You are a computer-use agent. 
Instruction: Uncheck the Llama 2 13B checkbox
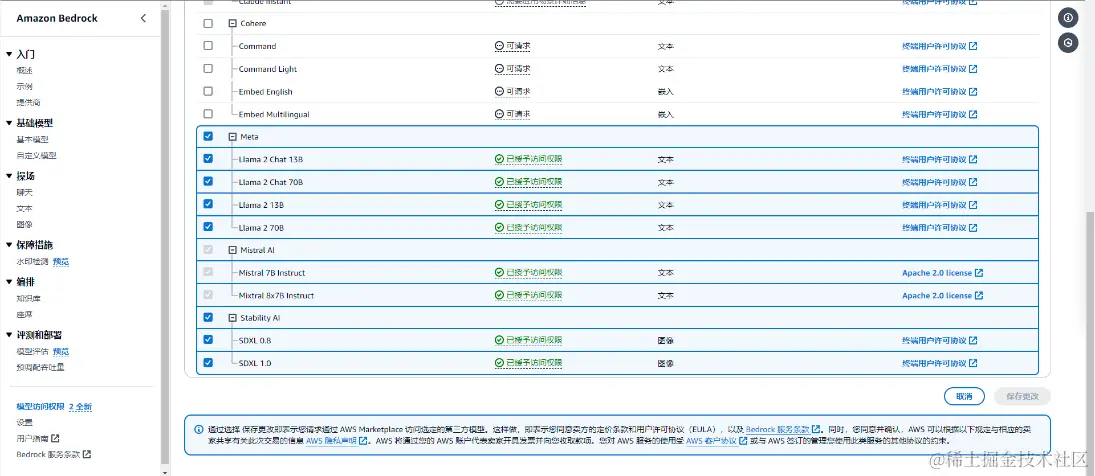coord(208,204)
